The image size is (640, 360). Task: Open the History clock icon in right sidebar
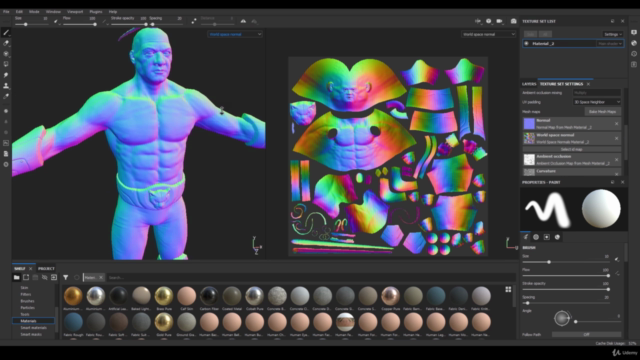point(634,54)
